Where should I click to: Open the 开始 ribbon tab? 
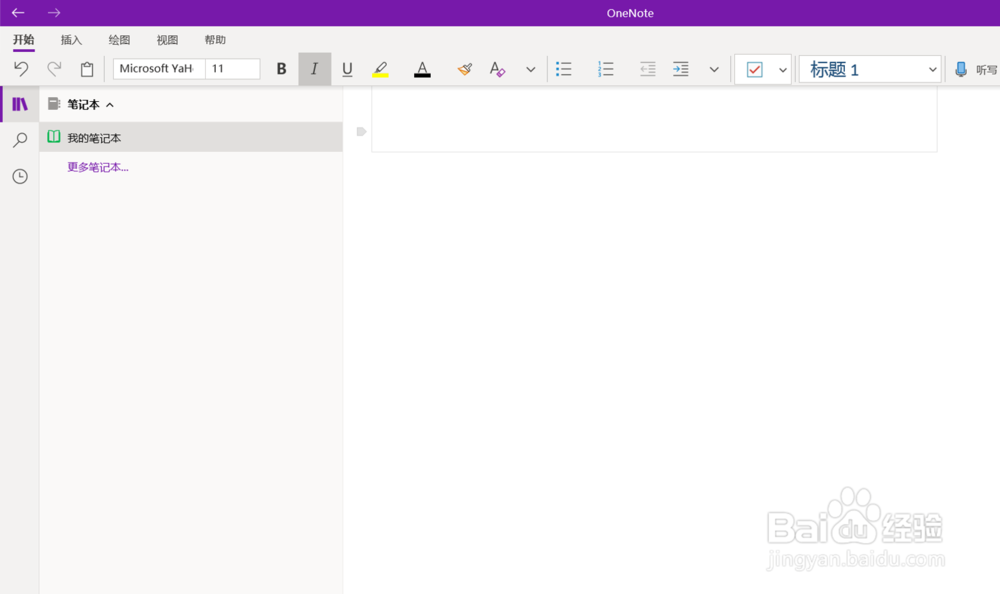[24, 40]
